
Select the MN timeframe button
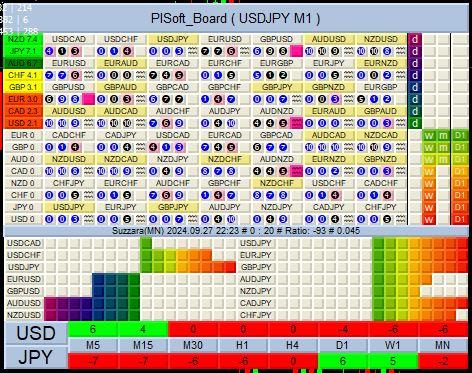click(443, 345)
